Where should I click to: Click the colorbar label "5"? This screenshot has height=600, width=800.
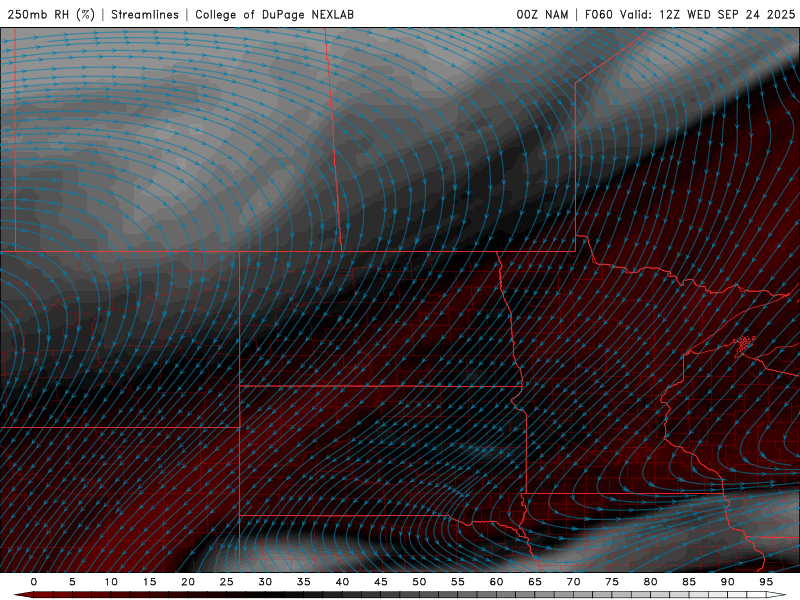coord(72,582)
